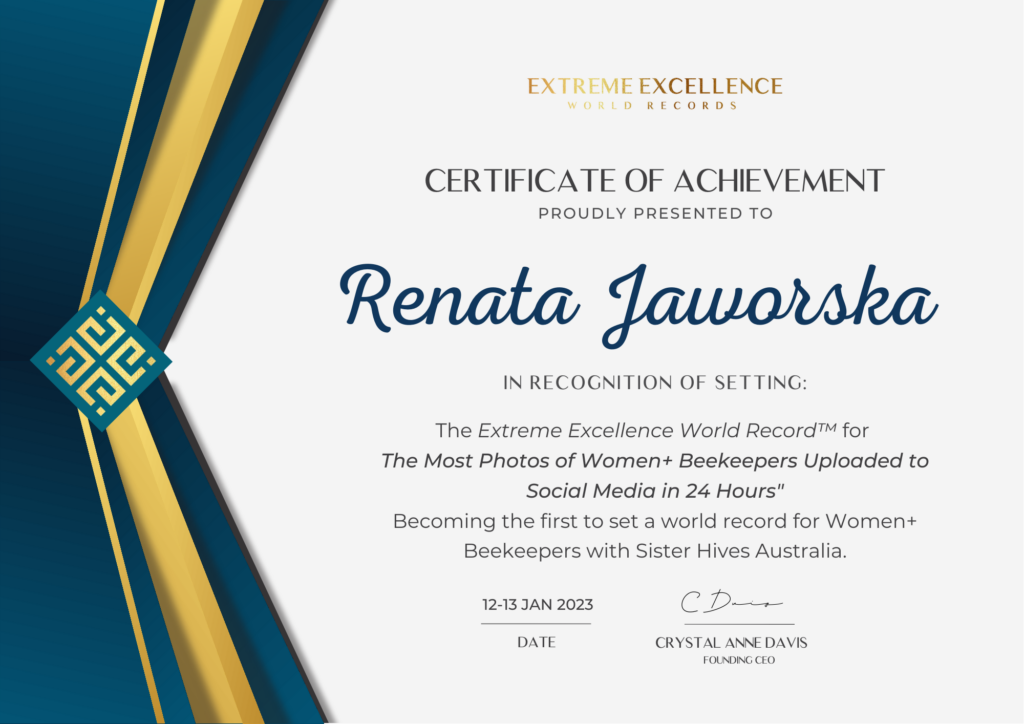The height and width of the screenshot is (724, 1024).
Task: Select the bold Most Photos of Women+ Beekeepers line
Action: point(655,461)
